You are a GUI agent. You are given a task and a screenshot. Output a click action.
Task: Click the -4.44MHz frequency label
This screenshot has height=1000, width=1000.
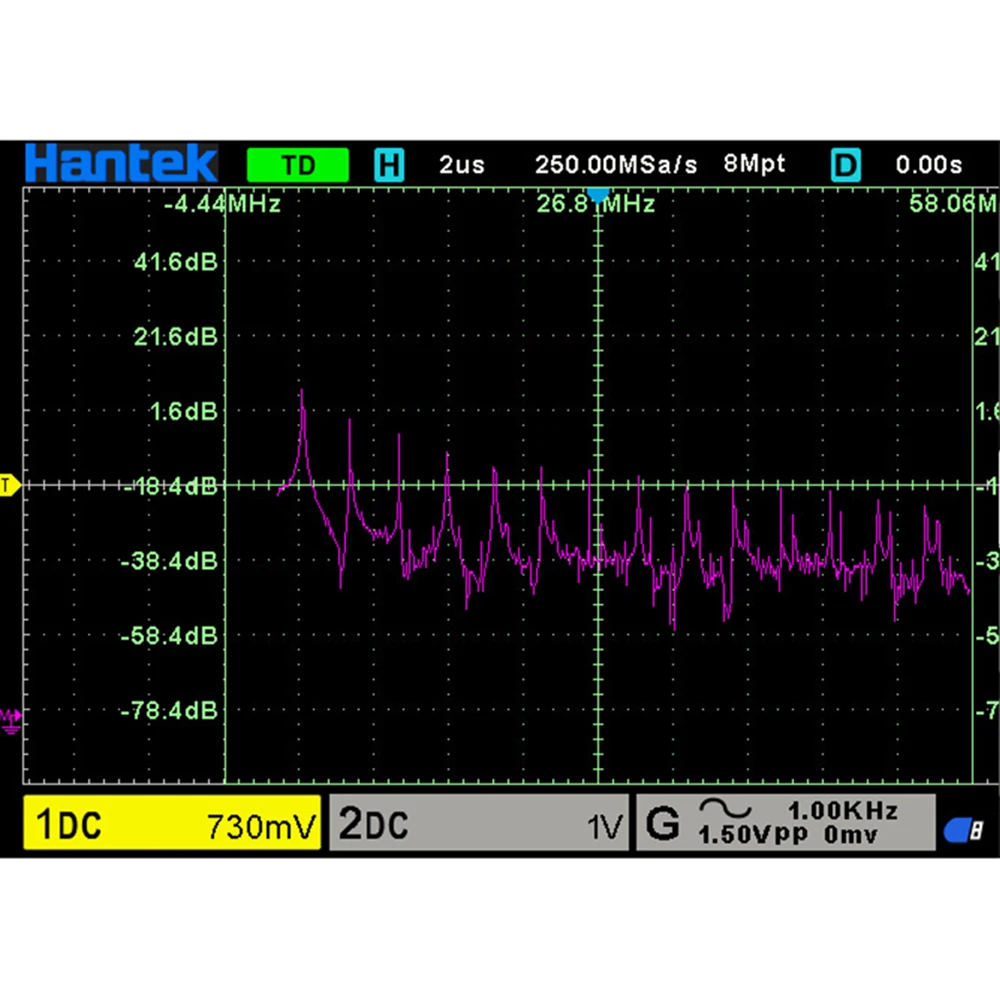[x=222, y=204]
